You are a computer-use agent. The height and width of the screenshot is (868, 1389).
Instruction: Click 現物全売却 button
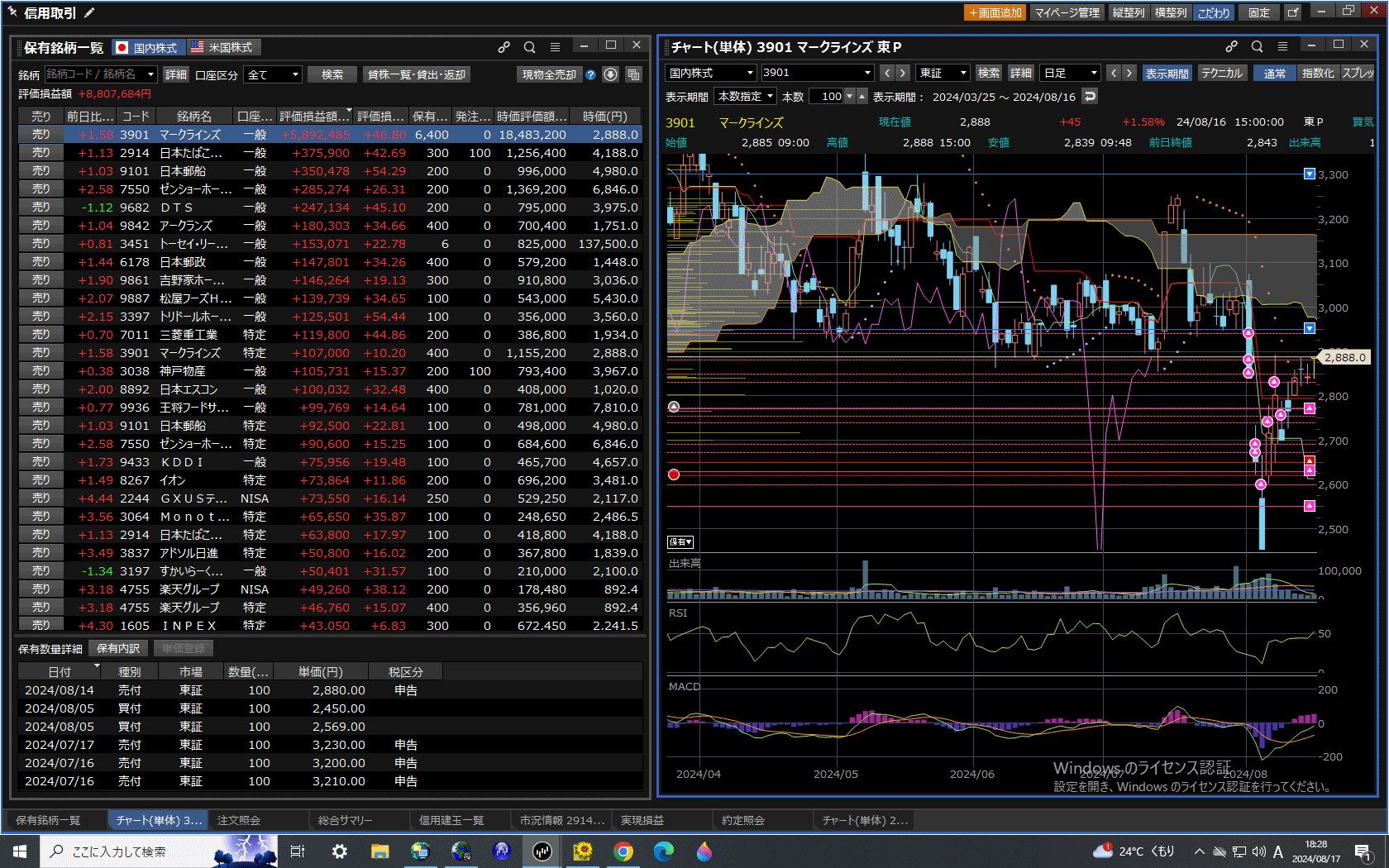coord(549,74)
